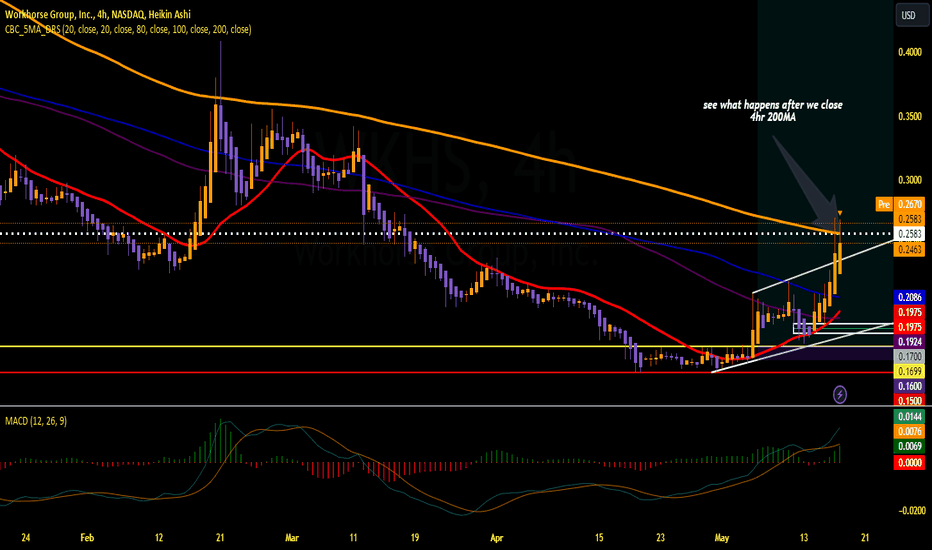The width and height of the screenshot is (932, 550).
Task: Click the Feb date axis label
Action: (87, 538)
